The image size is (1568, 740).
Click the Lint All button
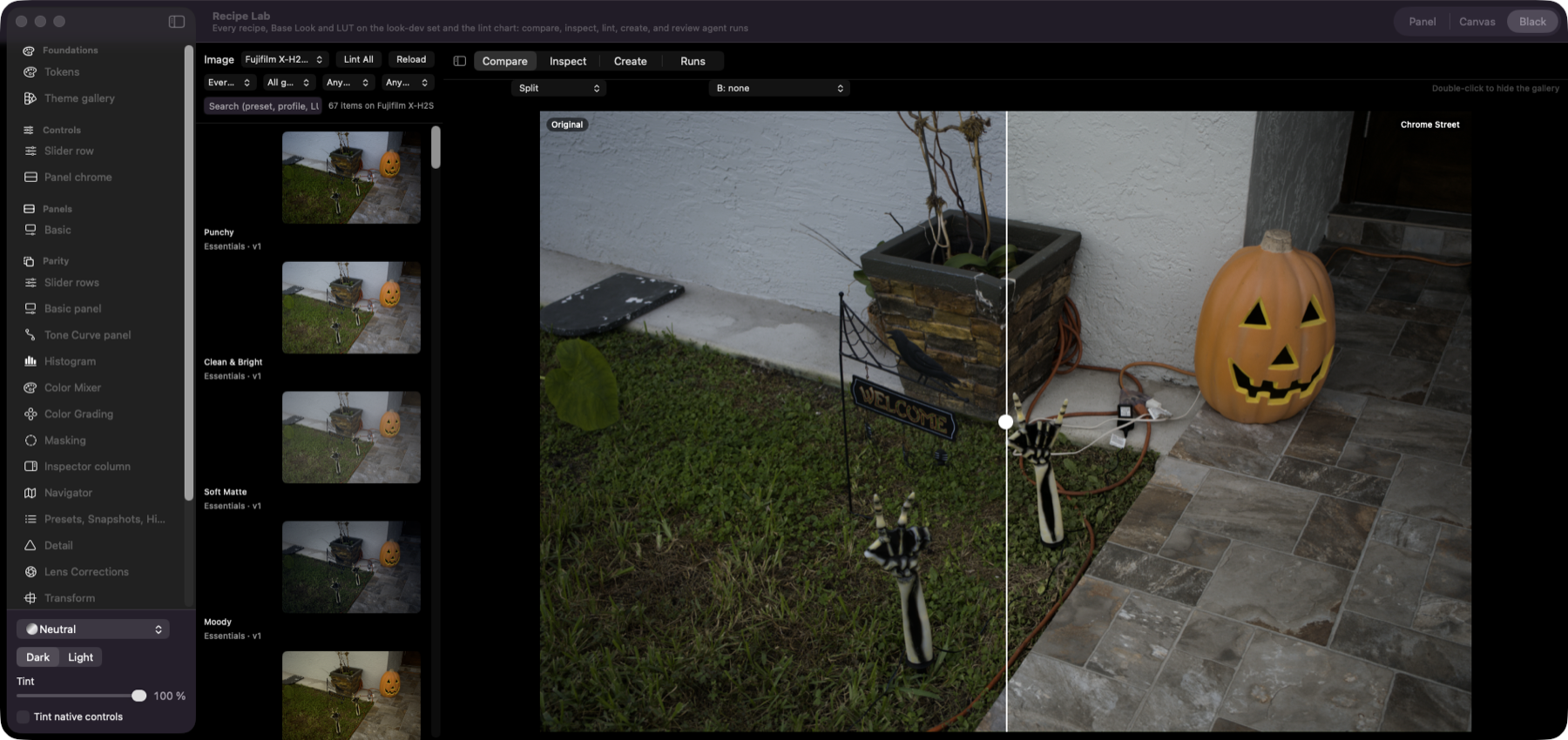point(358,59)
